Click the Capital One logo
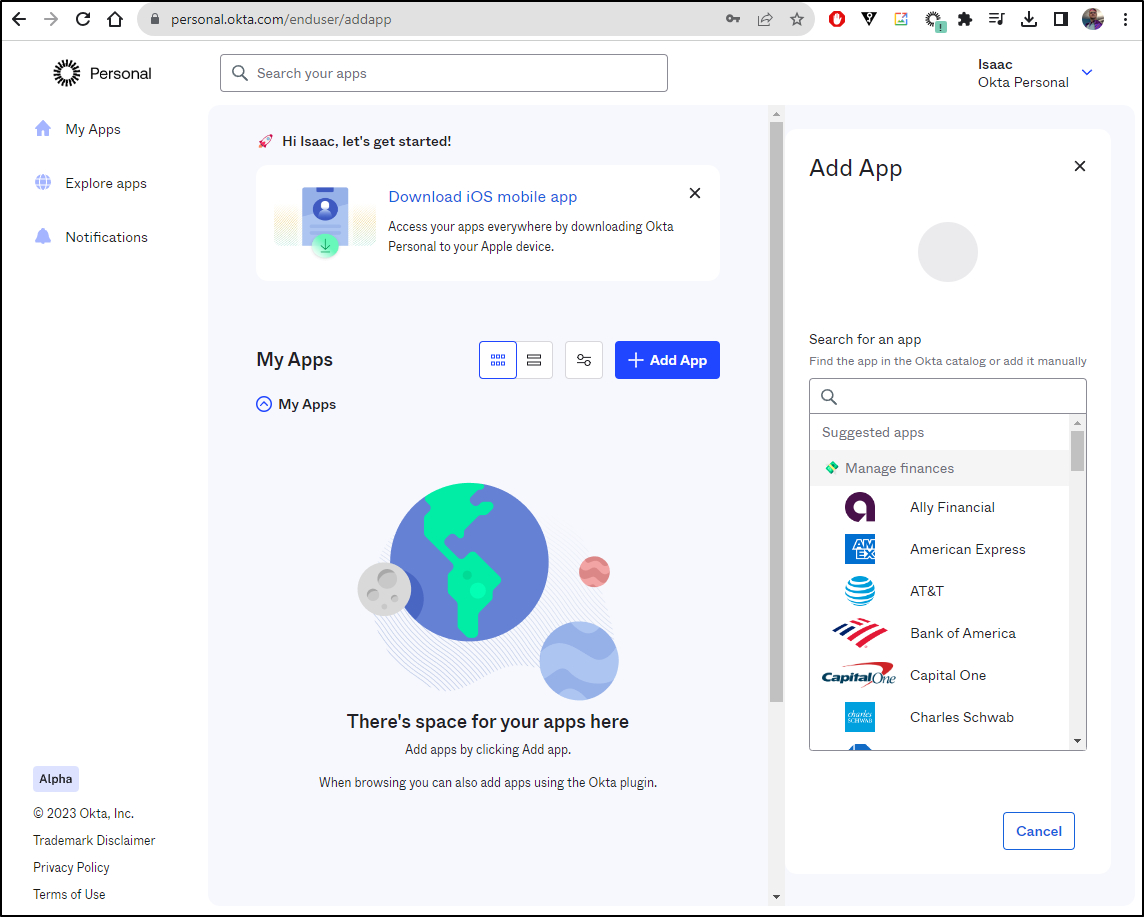 point(859,676)
